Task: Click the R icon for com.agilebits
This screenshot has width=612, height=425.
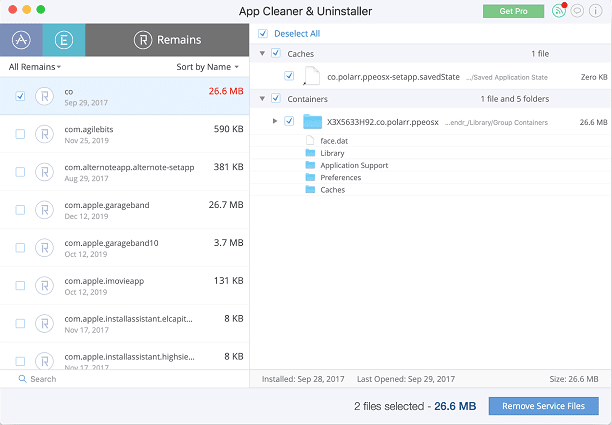Action: coord(44,134)
